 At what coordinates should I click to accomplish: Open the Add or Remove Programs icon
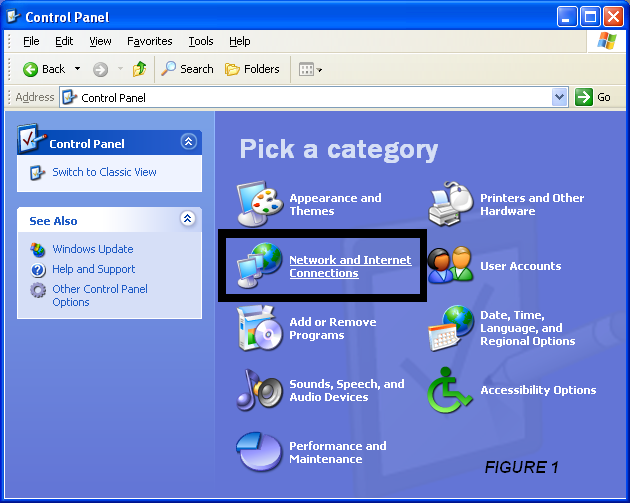[x=259, y=328]
